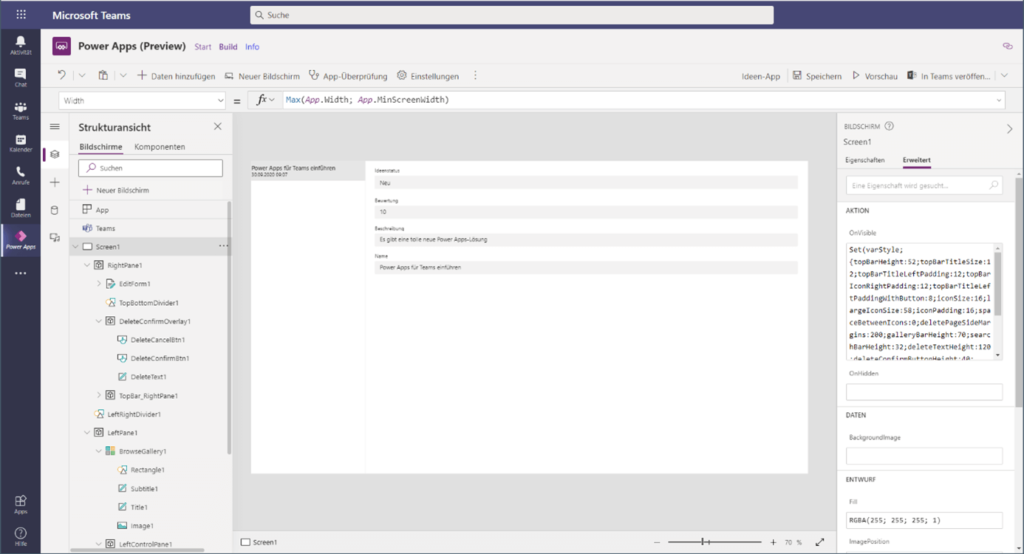The height and width of the screenshot is (554, 1024).
Task: Open toolbar overflow vertical dots
Action: [475, 75]
